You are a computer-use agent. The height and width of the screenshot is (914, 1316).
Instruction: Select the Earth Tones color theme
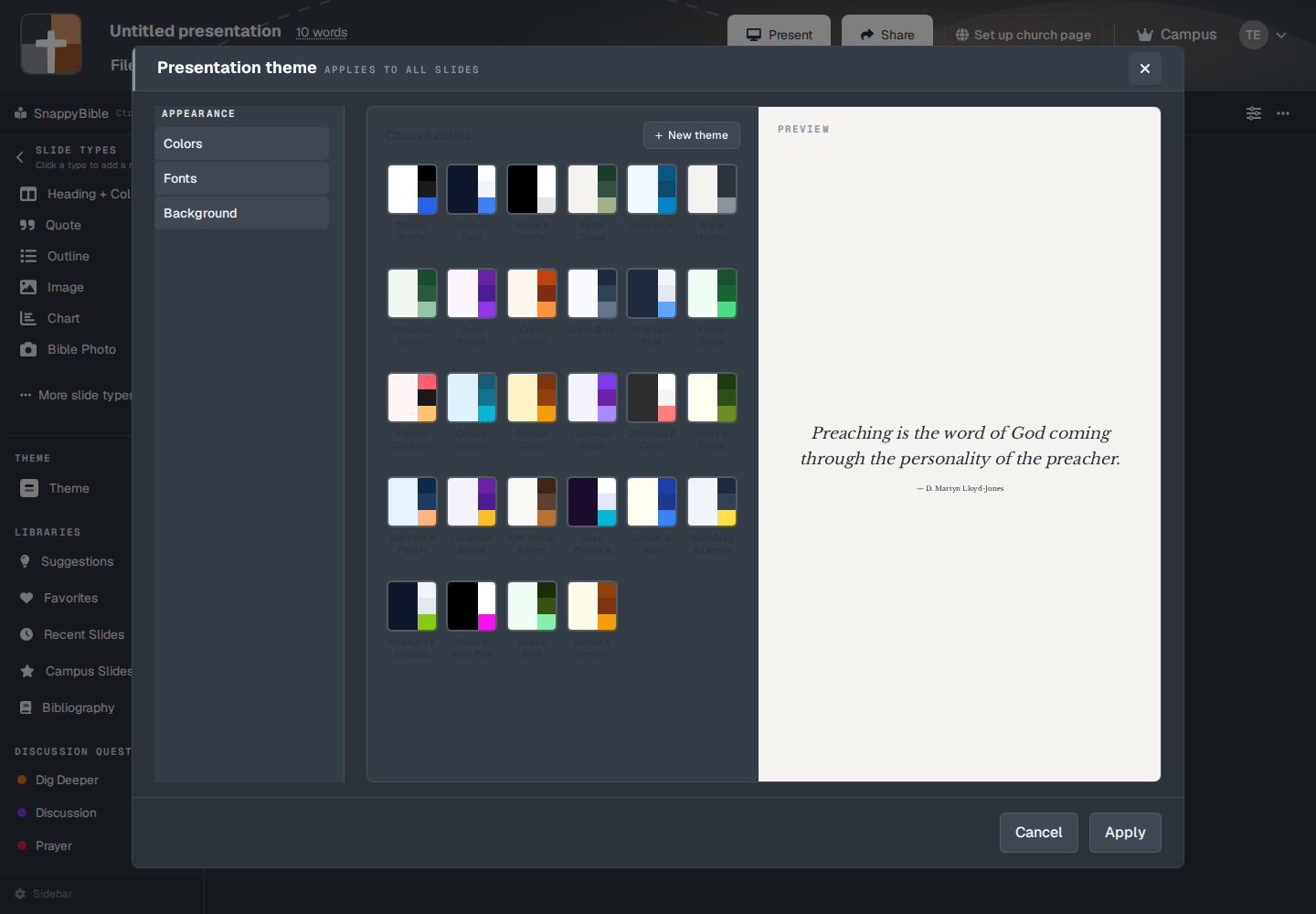click(592, 189)
